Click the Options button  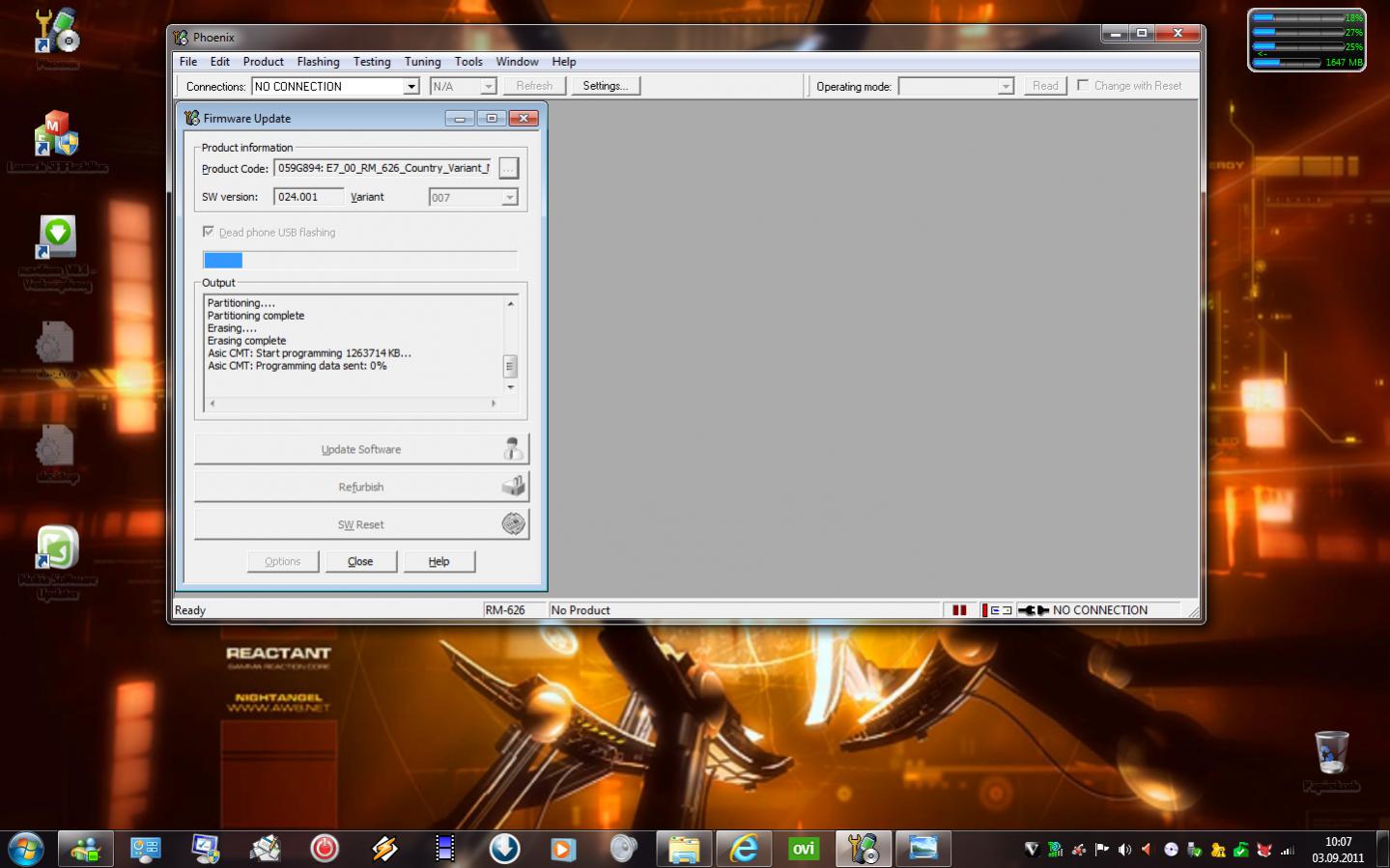pyautogui.click(x=283, y=562)
